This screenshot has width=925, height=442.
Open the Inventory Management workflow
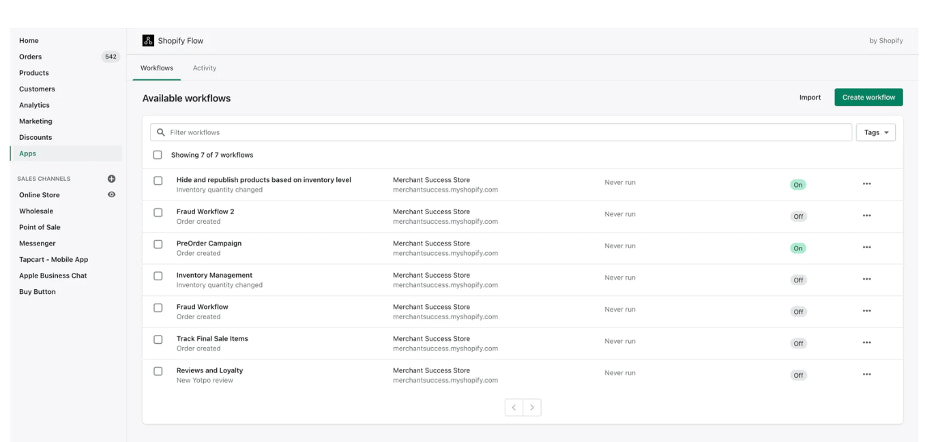click(214, 276)
